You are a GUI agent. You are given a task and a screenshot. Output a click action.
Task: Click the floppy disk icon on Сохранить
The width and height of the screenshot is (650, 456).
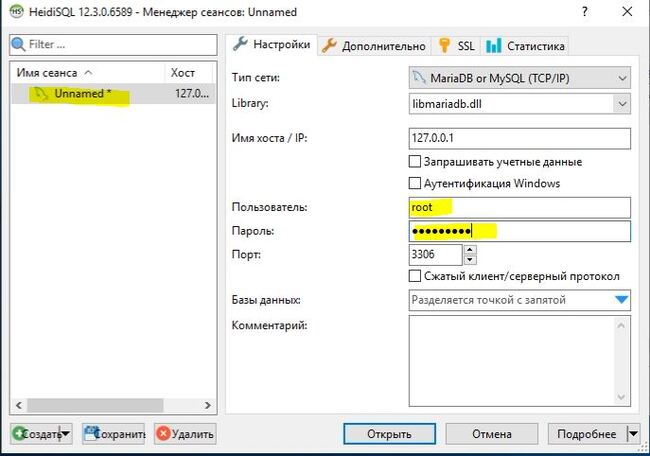[x=91, y=433]
